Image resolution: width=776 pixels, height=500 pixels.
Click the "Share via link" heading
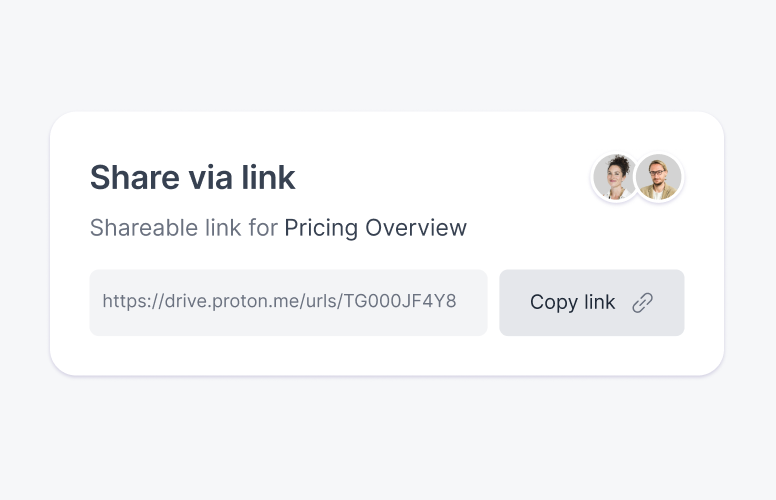click(x=193, y=177)
